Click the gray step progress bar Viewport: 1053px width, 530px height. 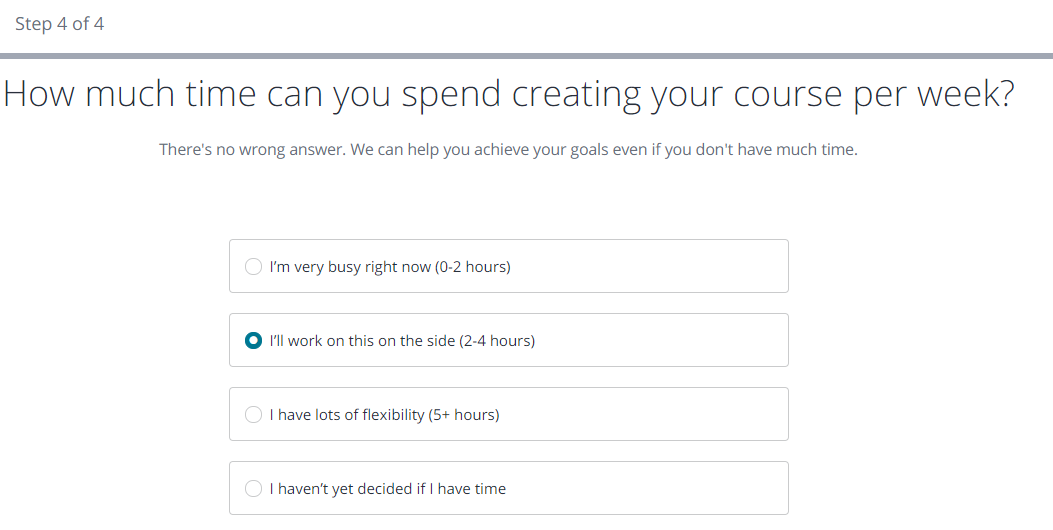coord(526,56)
